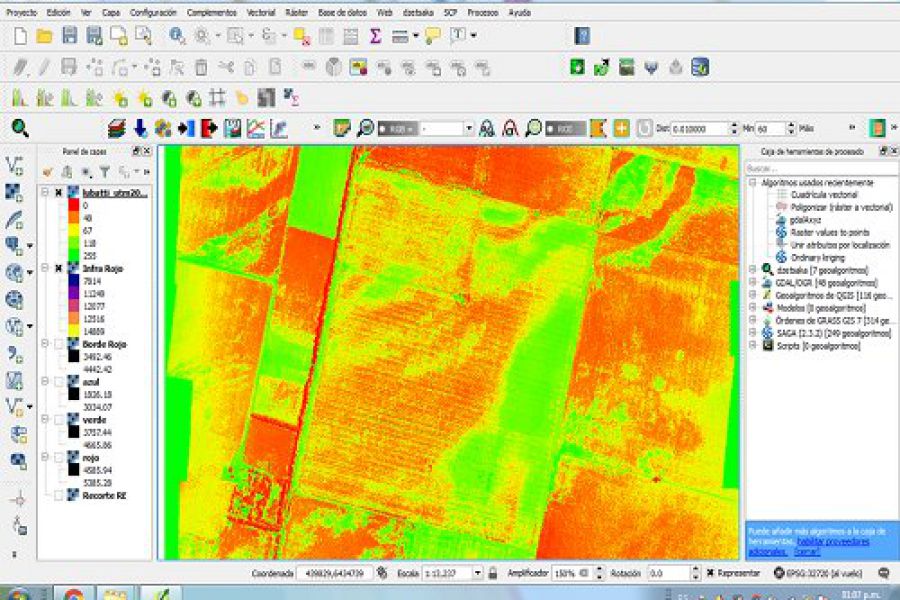Open the file explorer from the taskbar

pyautogui.click(x=116, y=594)
